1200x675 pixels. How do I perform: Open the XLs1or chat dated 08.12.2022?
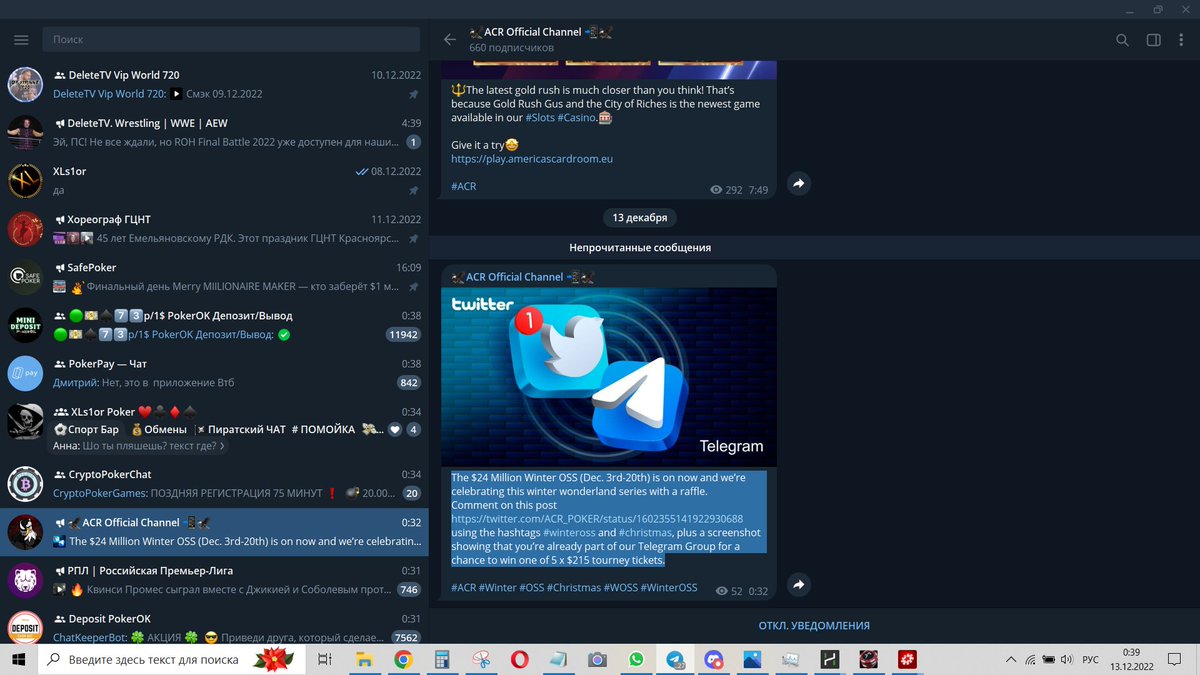(x=214, y=181)
